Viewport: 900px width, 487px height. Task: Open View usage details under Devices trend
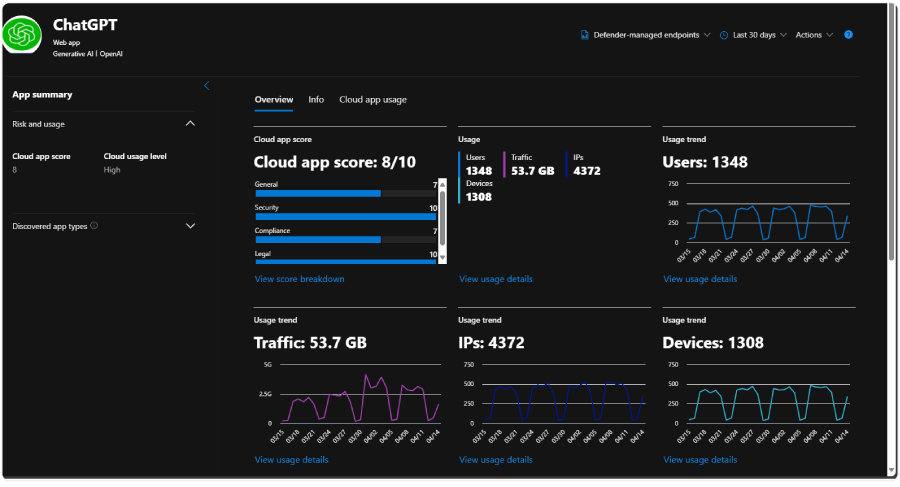click(x=700, y=459)
